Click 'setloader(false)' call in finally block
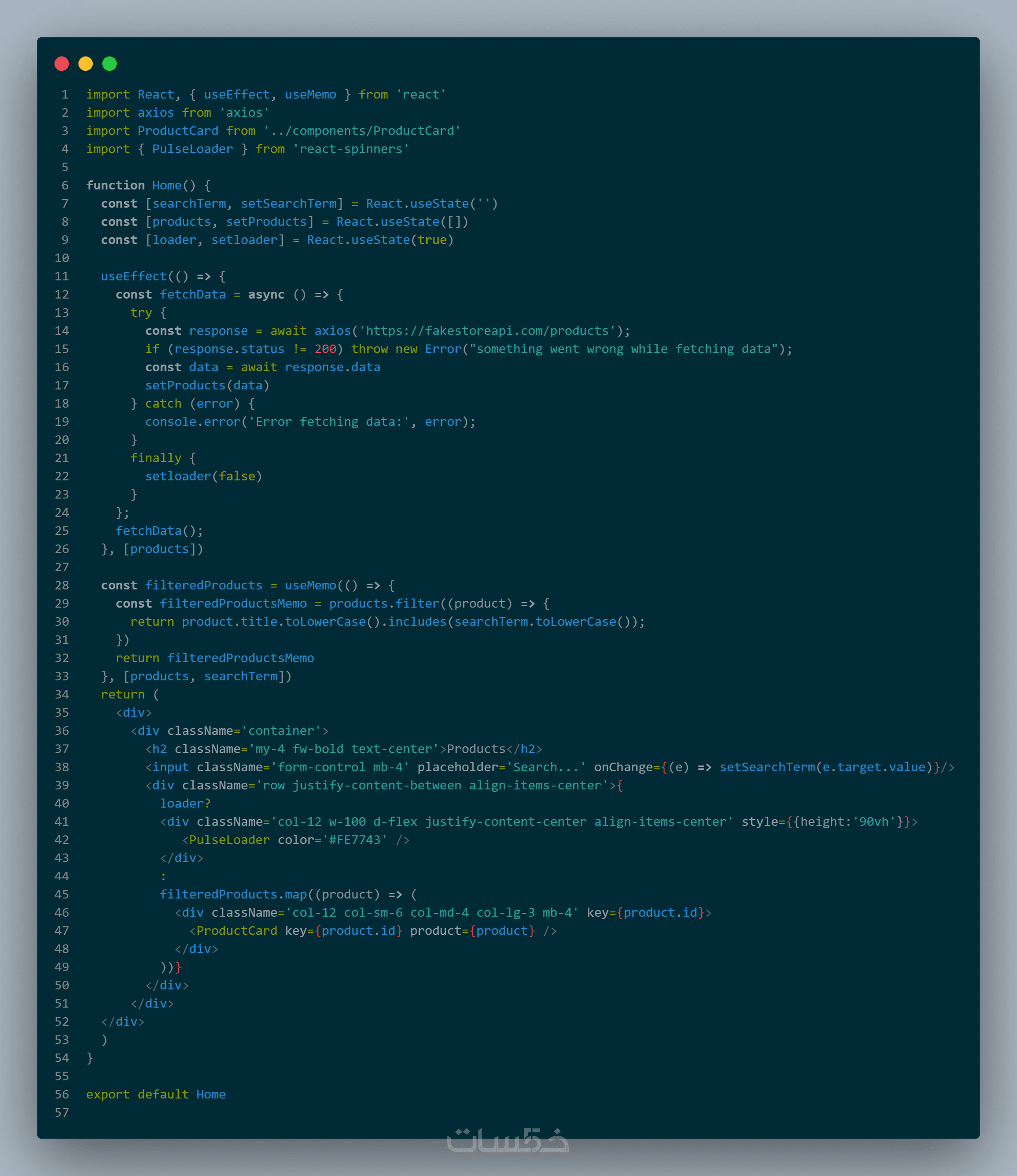 pyautogui.click(x=203, y=476)
